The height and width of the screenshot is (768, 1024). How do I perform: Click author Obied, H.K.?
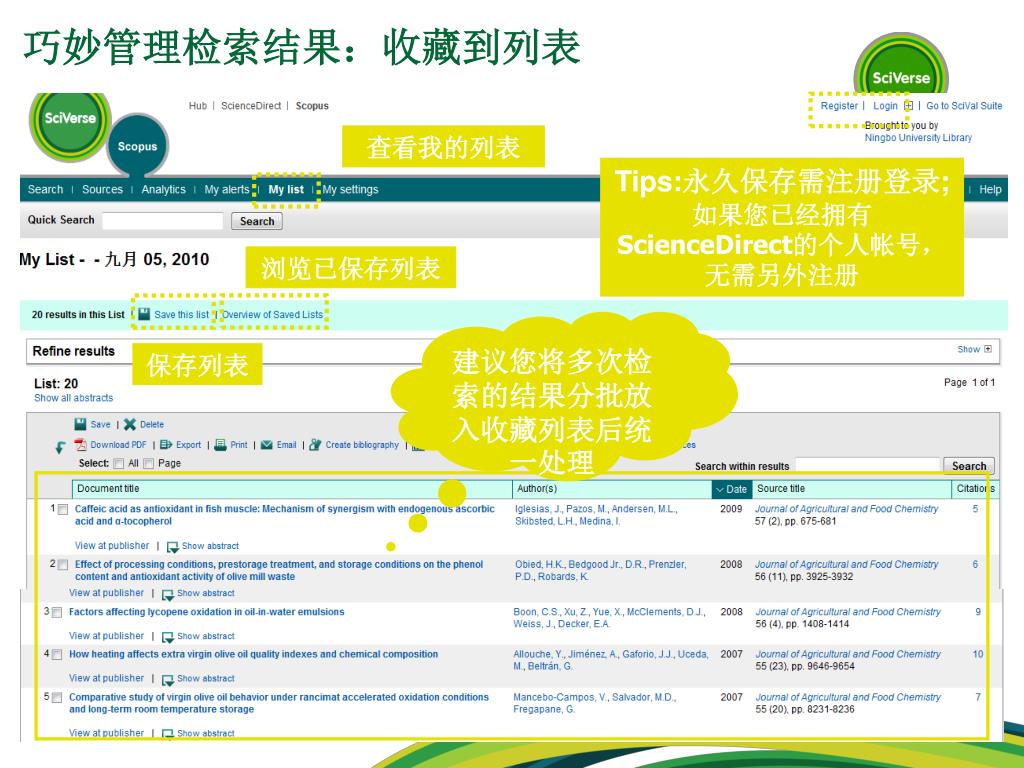point(539,564)
